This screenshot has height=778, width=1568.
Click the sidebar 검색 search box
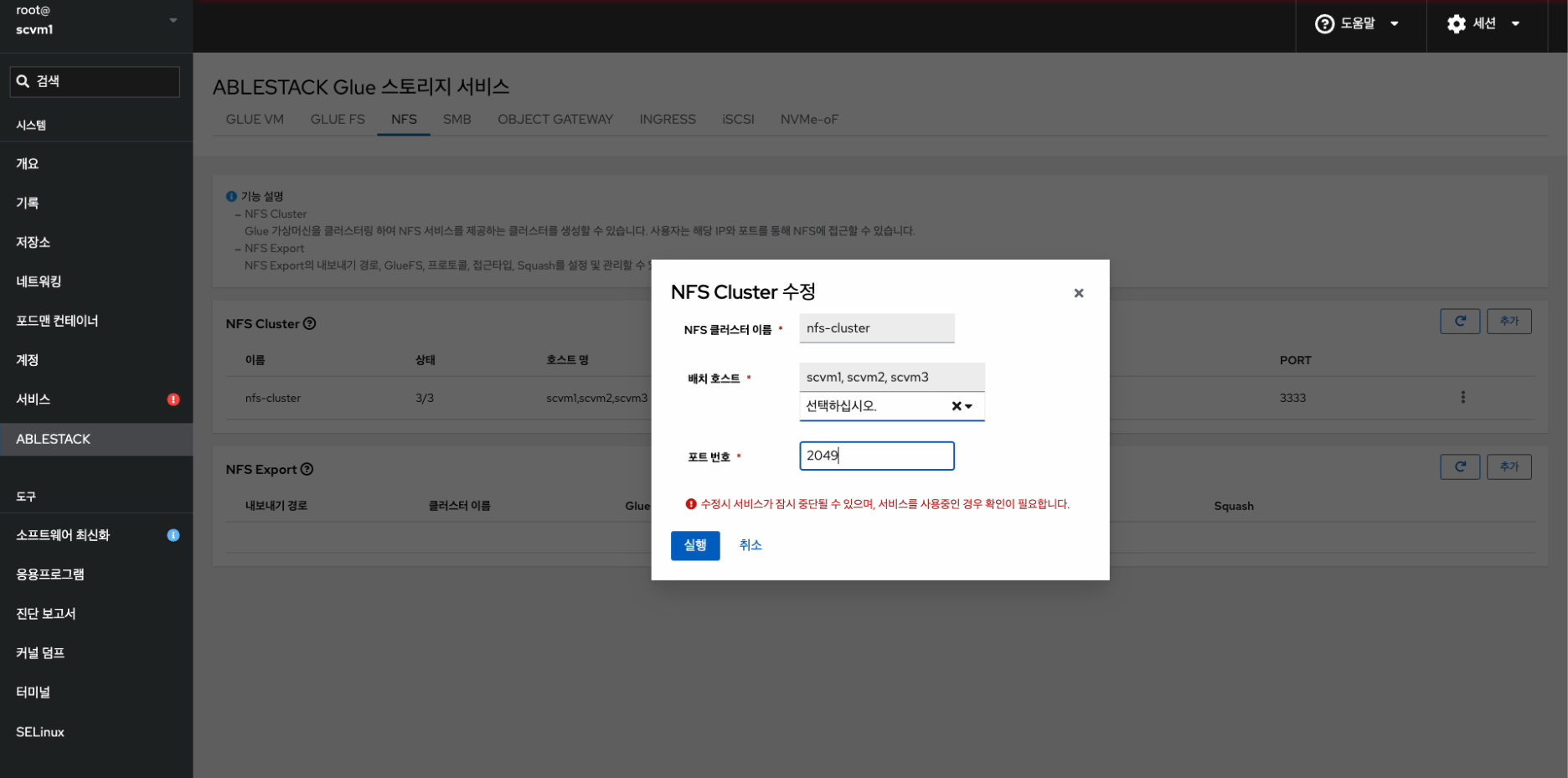click(x=95, y=81)
